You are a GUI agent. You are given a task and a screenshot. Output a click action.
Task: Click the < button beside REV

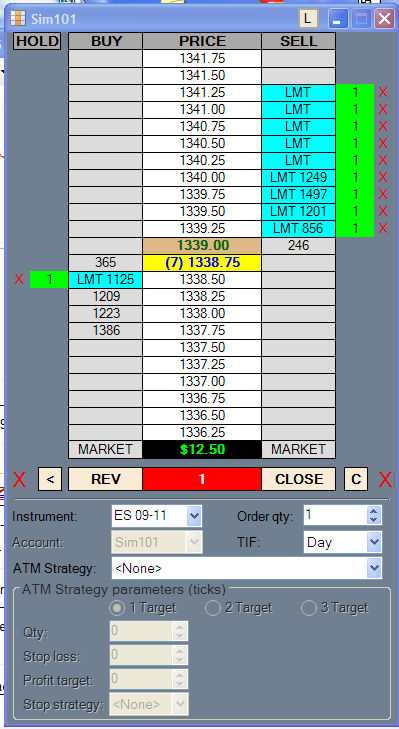(x=50, y=479)
